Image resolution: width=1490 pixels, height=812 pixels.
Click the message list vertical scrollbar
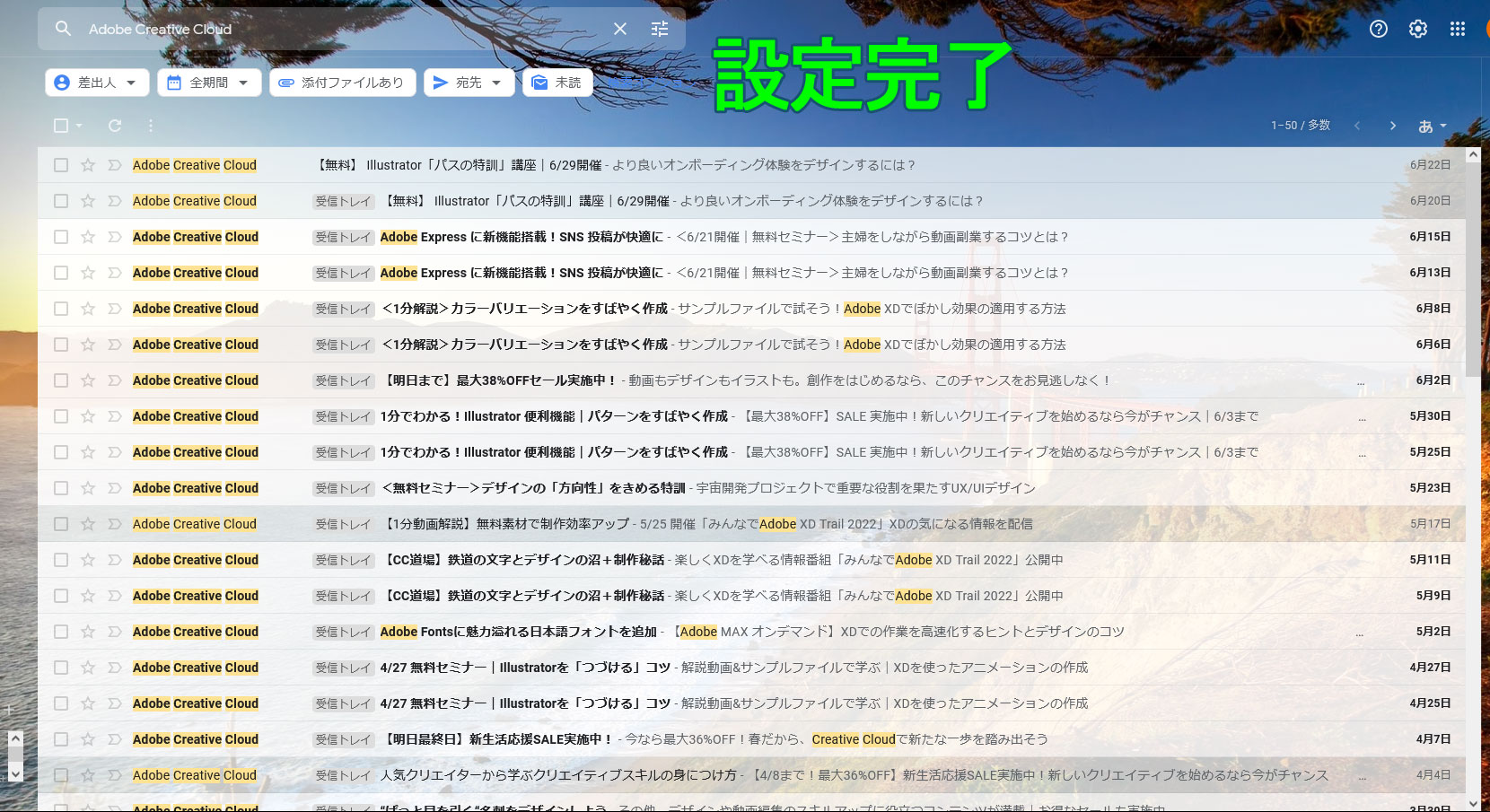pos(1473,270)
